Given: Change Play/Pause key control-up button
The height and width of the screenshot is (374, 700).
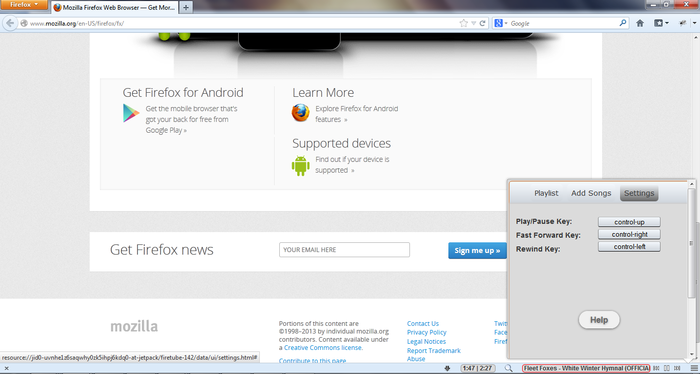Looking at the screenshot, I should pyautogui.click(x=629, y=222).
